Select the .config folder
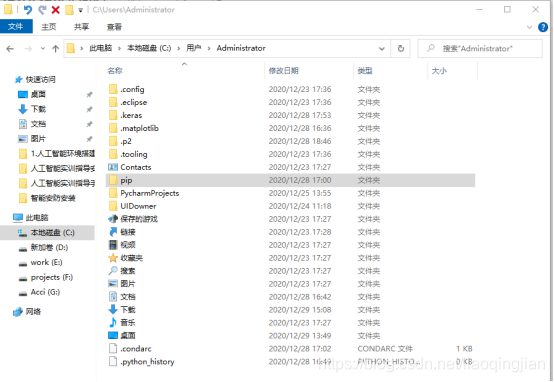554x382 pixels. (132, 89)
